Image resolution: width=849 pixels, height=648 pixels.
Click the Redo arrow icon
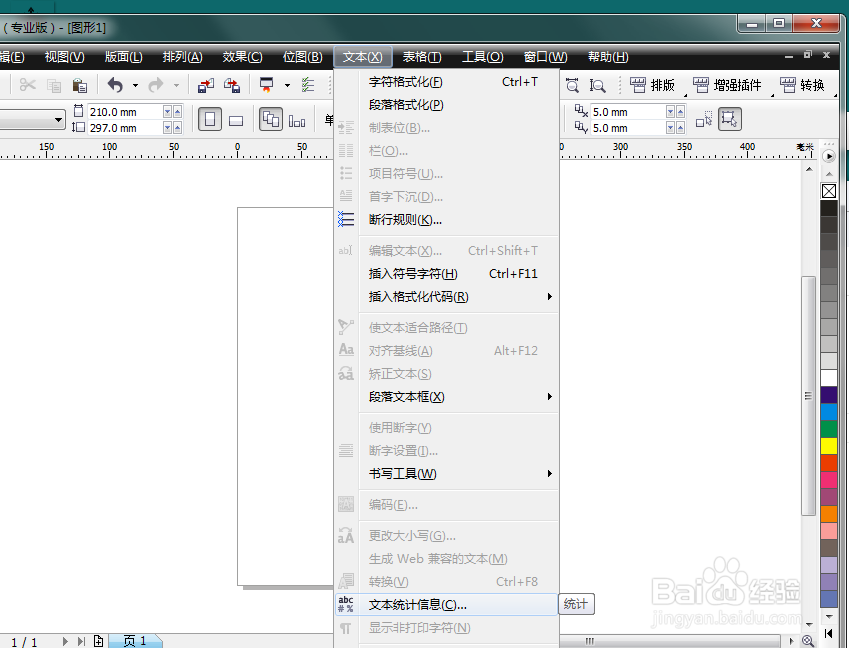coord(158,86)
